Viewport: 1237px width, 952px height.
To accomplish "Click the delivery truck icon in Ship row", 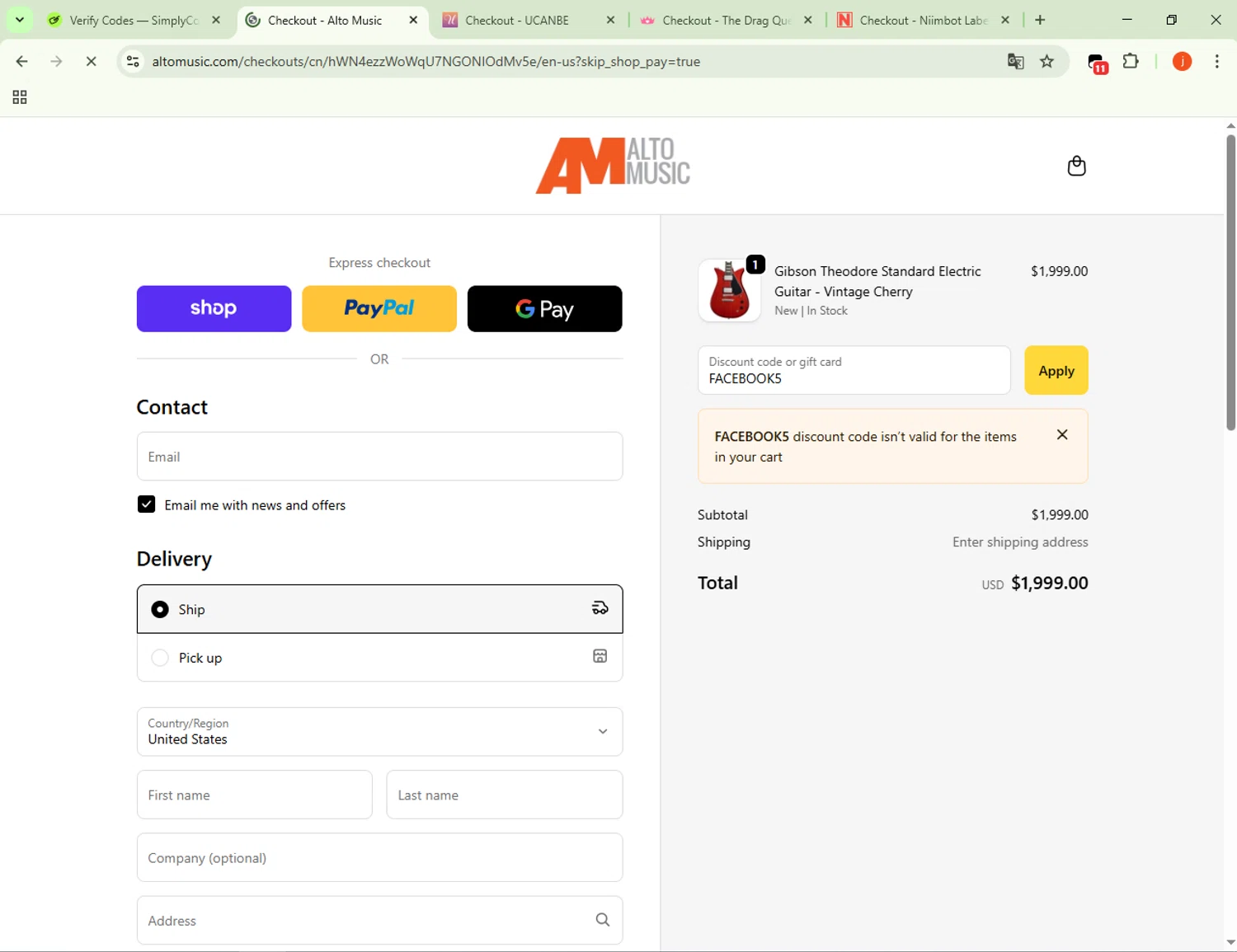I will pos(600,608).
